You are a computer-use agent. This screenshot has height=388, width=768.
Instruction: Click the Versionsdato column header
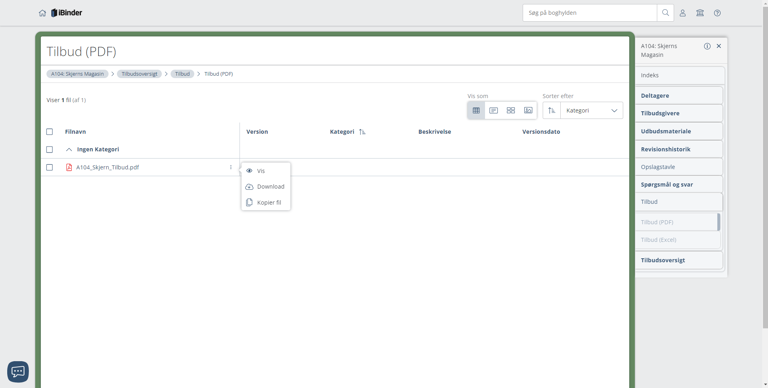coord(541,132)
